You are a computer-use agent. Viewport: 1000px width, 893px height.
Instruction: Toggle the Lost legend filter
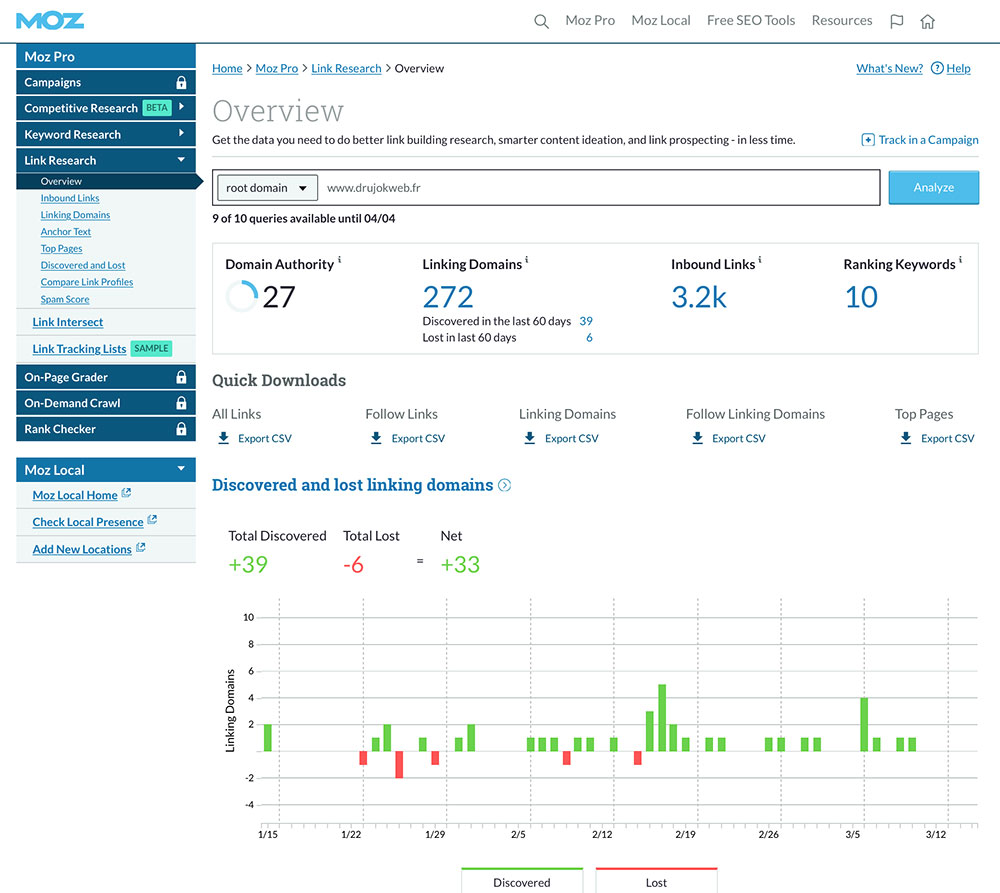(x=656, y=881)
